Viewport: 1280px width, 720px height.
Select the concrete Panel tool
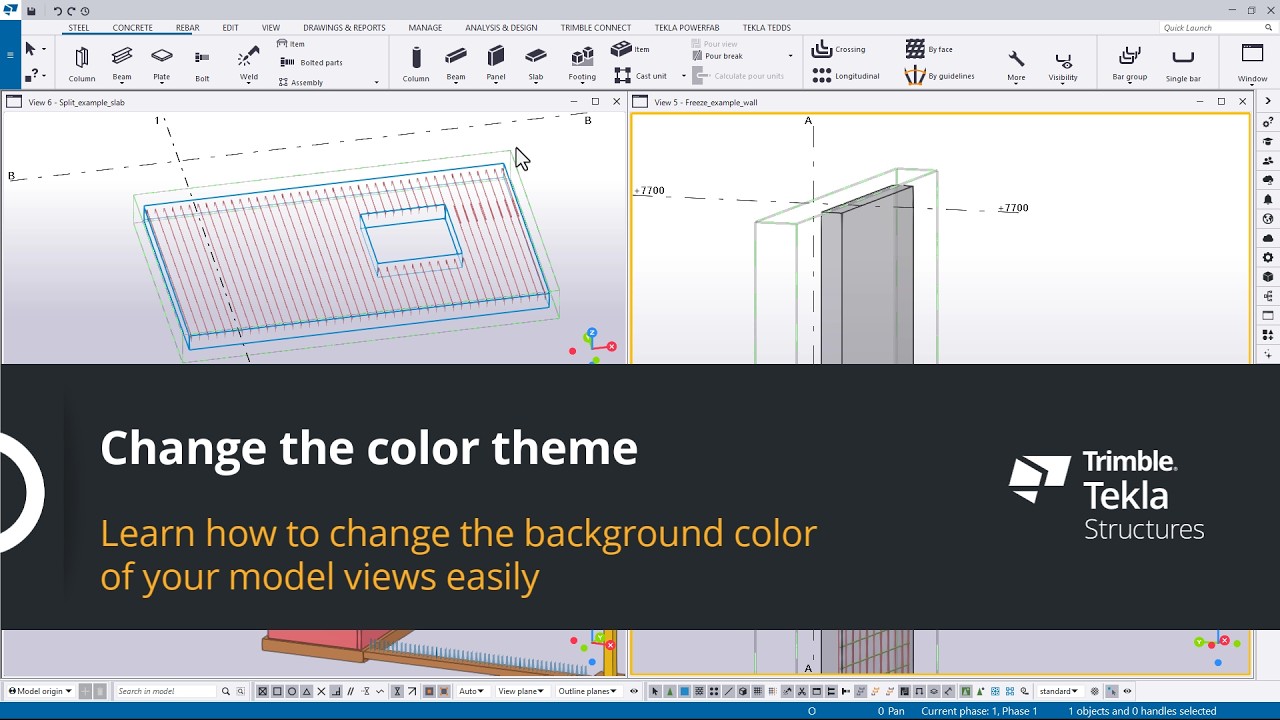[496, 64]
